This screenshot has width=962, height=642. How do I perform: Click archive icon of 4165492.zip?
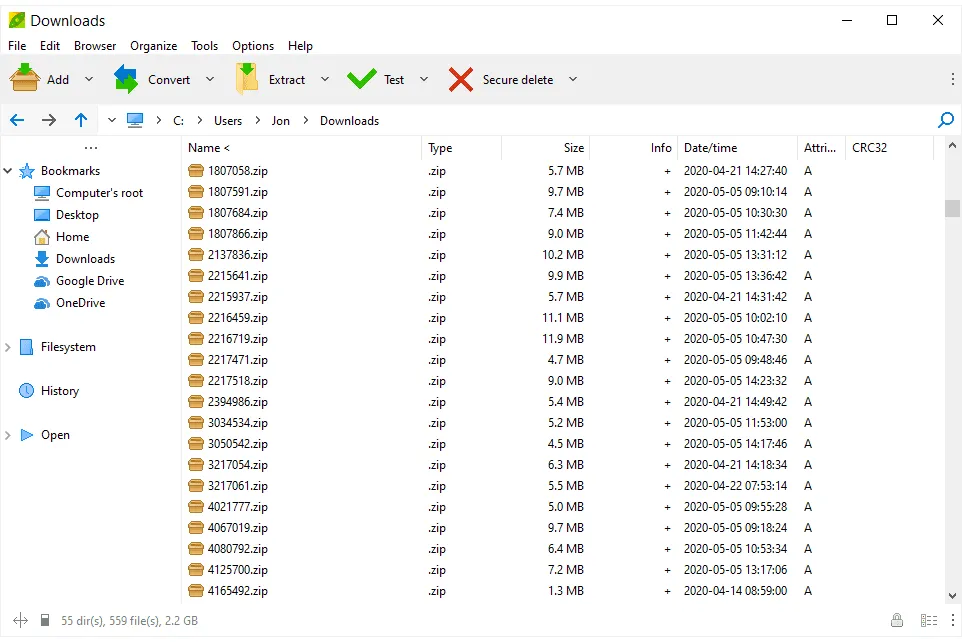click(x=196, y=590)
